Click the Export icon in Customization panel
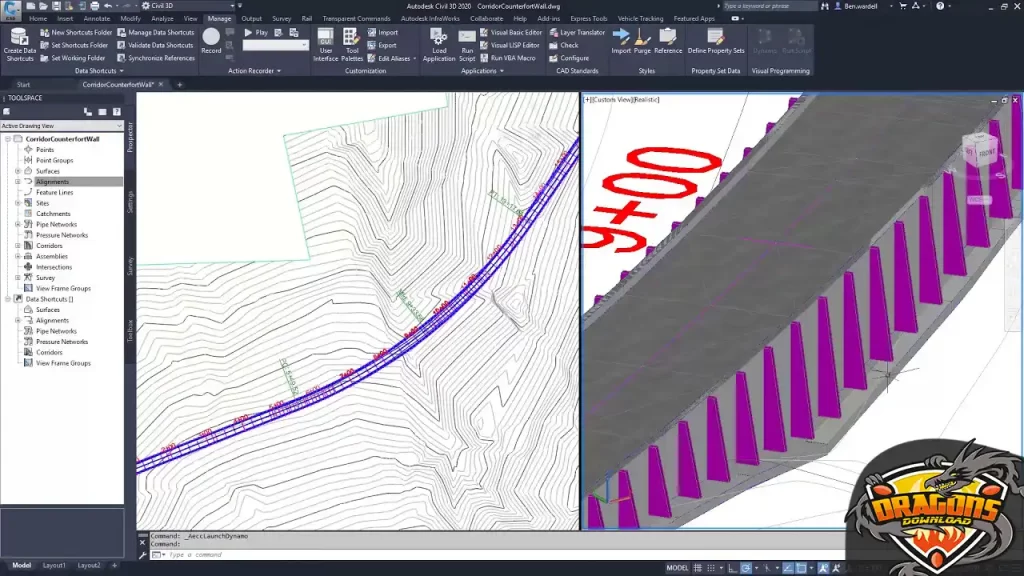The image size is (1024, 576). tap(374, 45)
